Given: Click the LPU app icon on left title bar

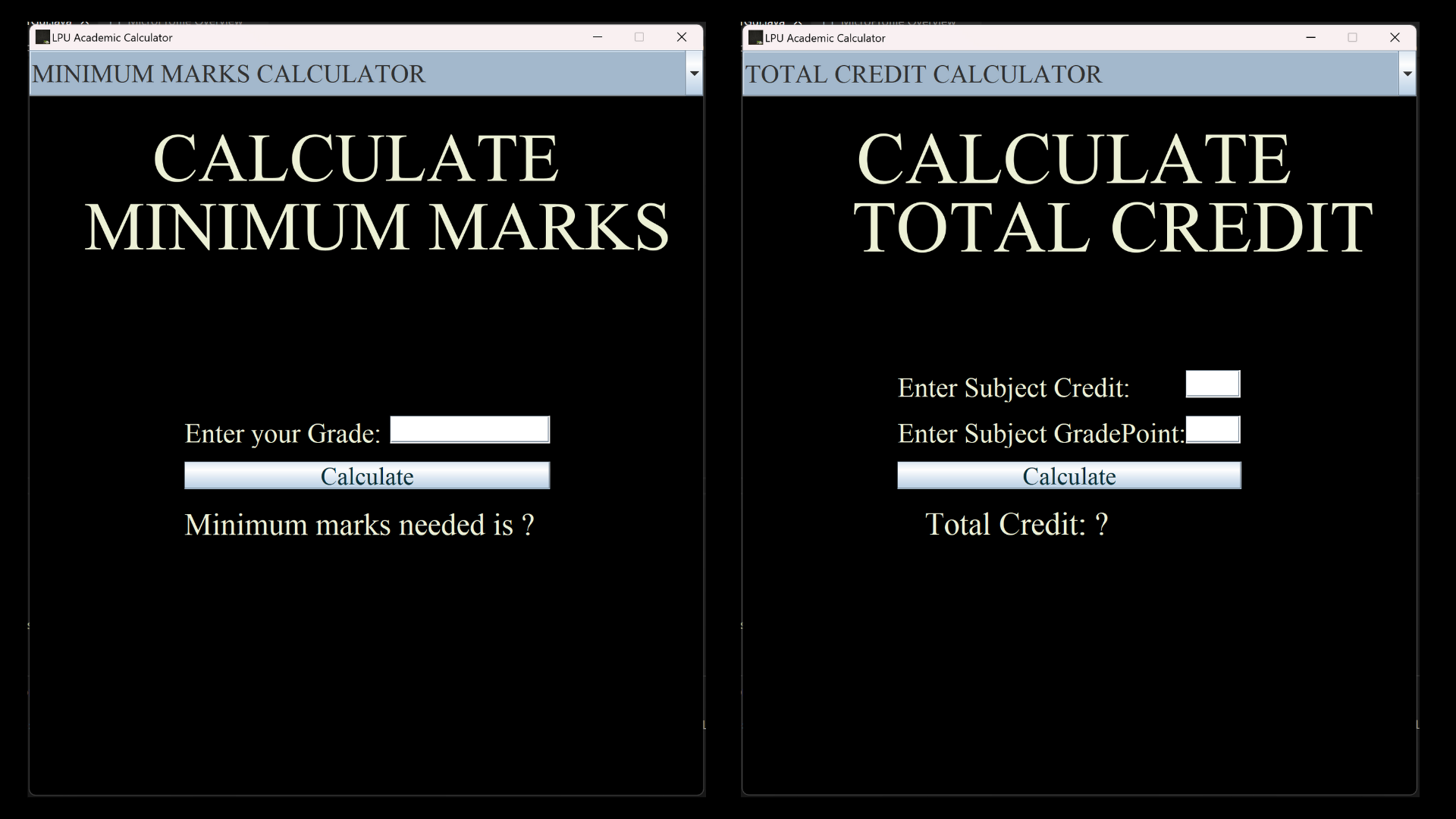Looking at the screenshot, I should pyautogui.click(x=42, y=37).
